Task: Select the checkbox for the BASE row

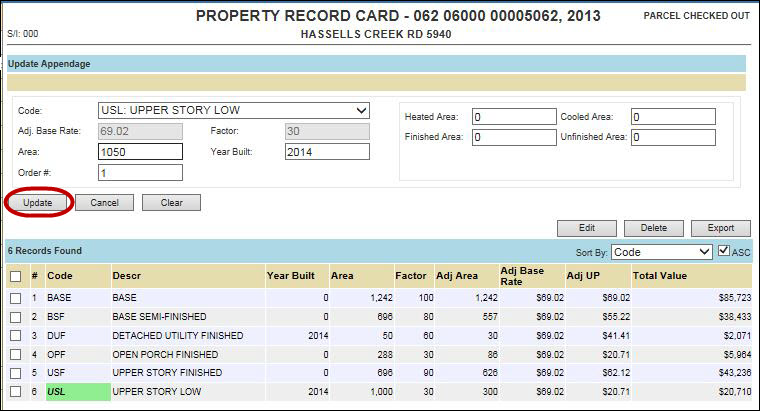Action: pos(15,298)
